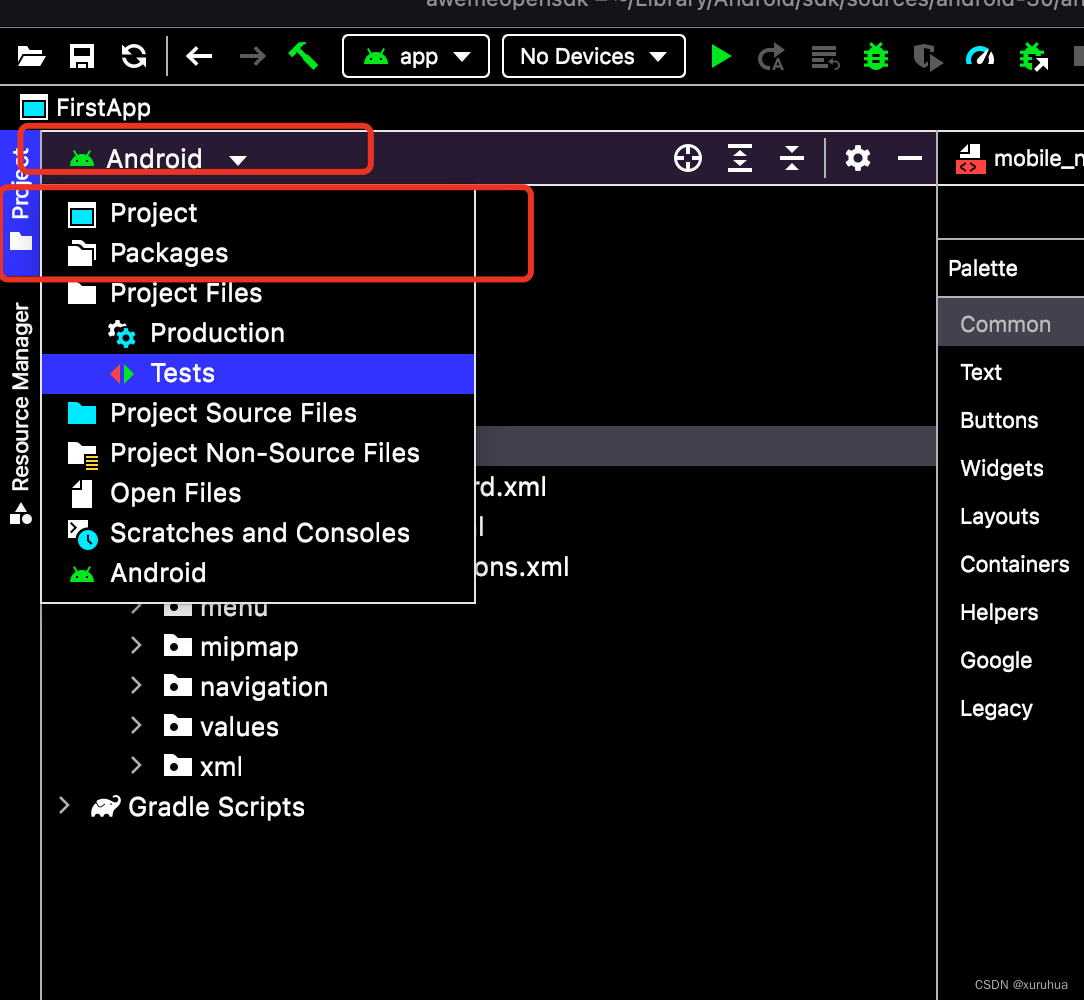Click the FirstApp project icon in breadcrumb
Image resolution: width=1084 pixels, height=1000 pixels.
(34, 108)
